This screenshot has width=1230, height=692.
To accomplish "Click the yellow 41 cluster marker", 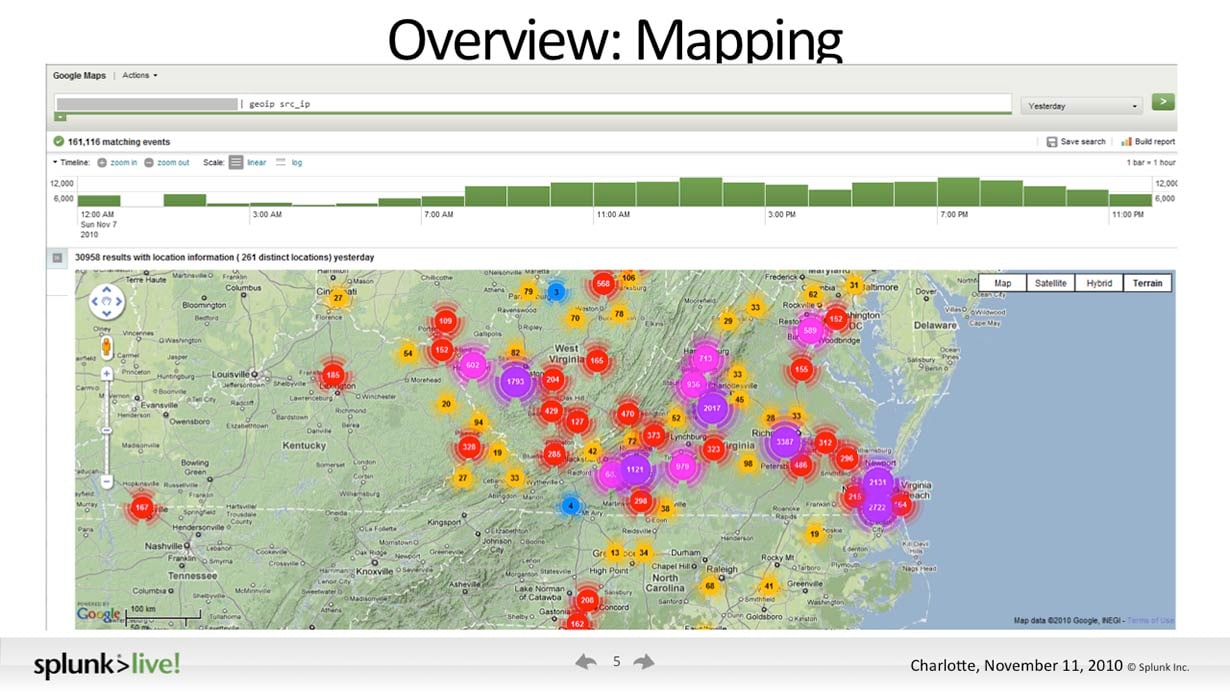I will tap(769, 586).
